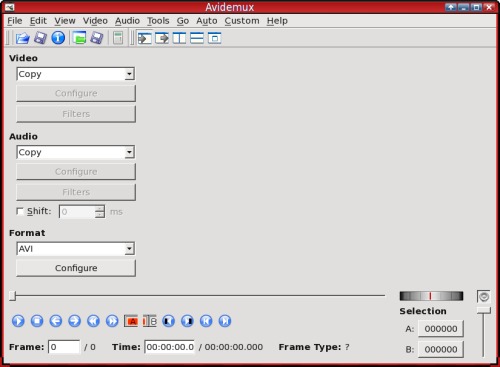Open the Format AVI dropdown
The width and height of the screenshot is (500, 367).
point(75,249)
